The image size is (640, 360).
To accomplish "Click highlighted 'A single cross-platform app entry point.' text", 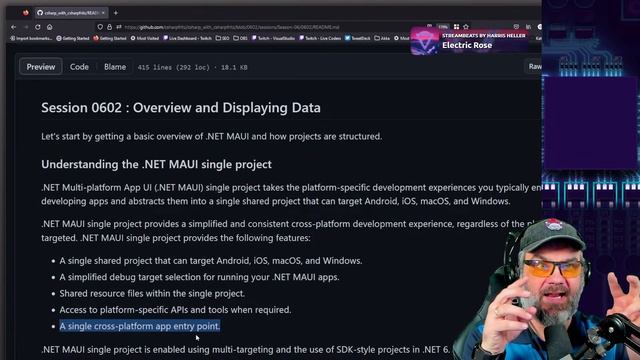I will pos(140,326).
